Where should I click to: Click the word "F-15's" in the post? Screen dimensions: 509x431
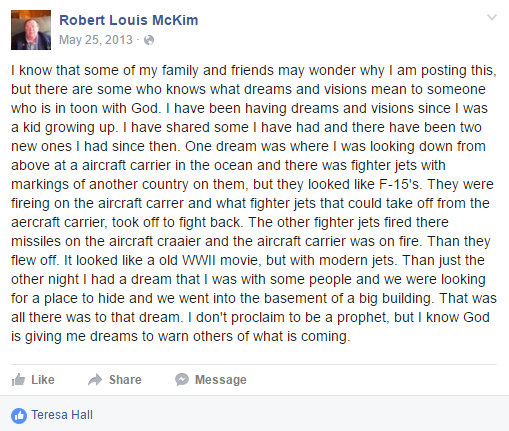tap(401, 184)
